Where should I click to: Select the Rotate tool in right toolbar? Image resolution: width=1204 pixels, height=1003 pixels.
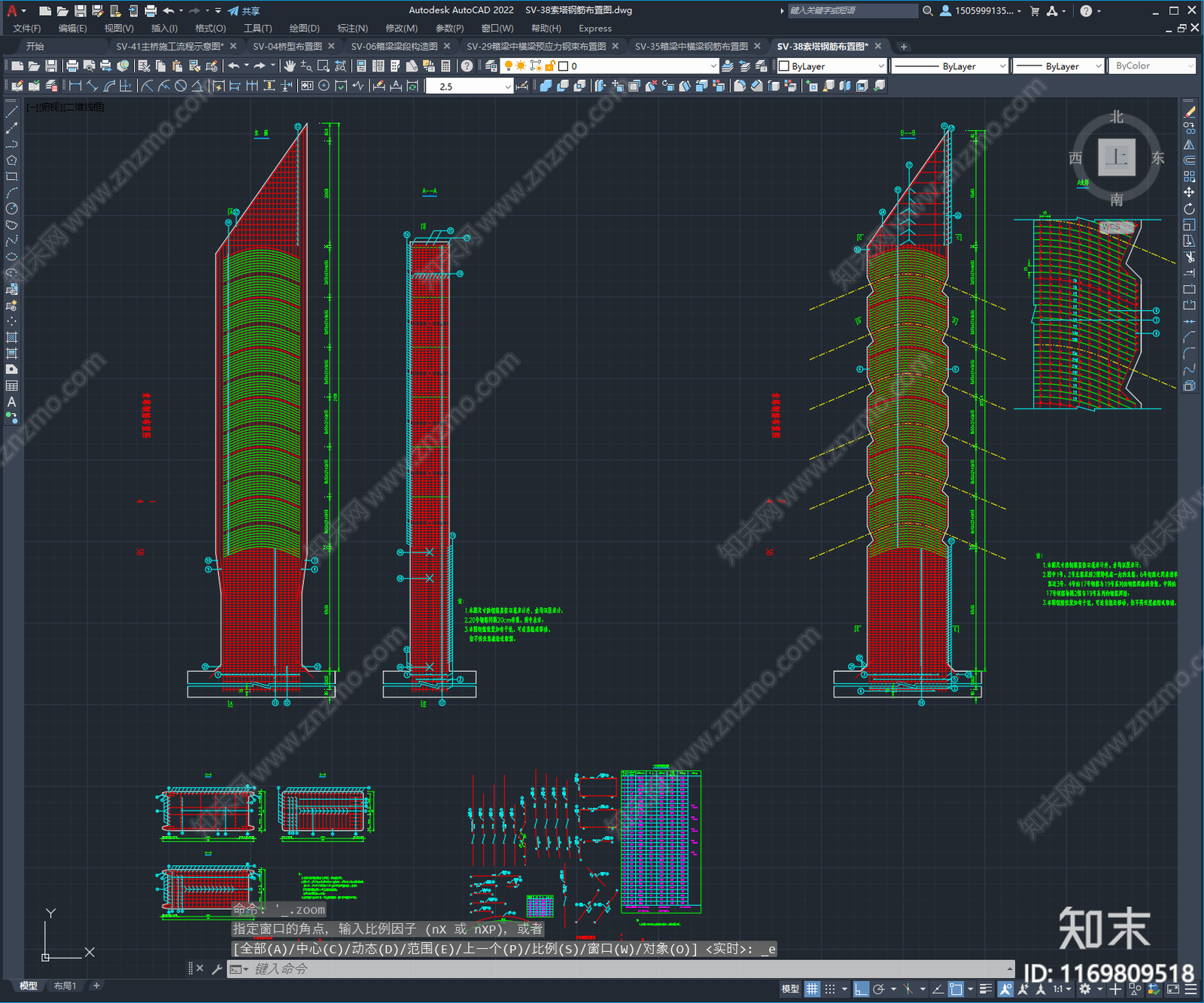click(1189, 208)
